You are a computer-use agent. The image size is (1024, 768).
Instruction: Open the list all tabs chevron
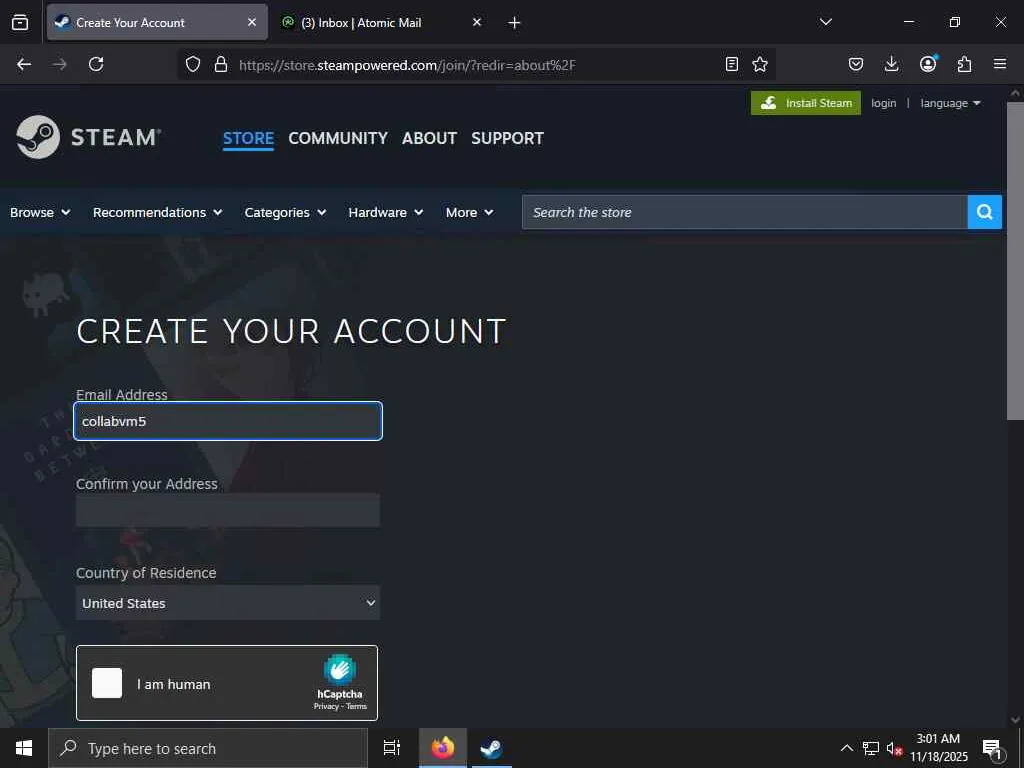point(825,22)
